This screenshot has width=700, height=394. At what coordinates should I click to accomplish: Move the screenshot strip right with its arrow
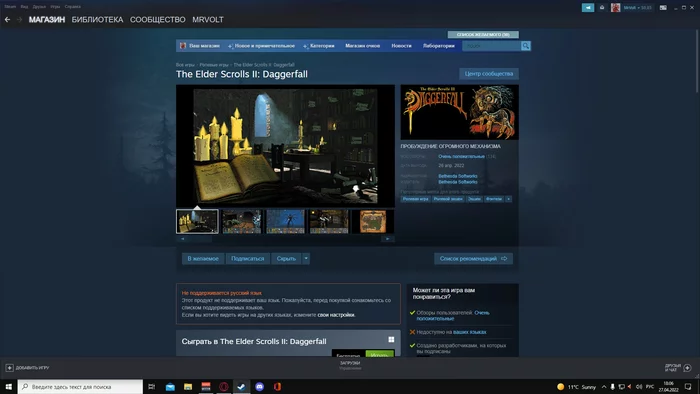point(388,239)
